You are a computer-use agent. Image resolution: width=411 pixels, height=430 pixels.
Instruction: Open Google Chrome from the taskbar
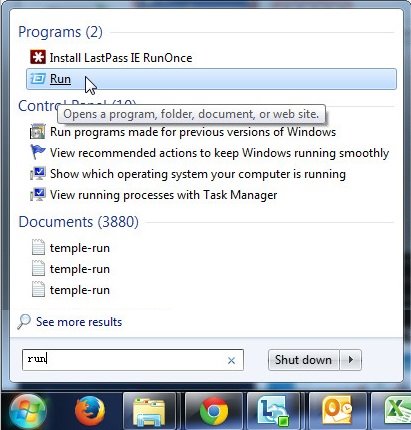click(x=214, y=411)
